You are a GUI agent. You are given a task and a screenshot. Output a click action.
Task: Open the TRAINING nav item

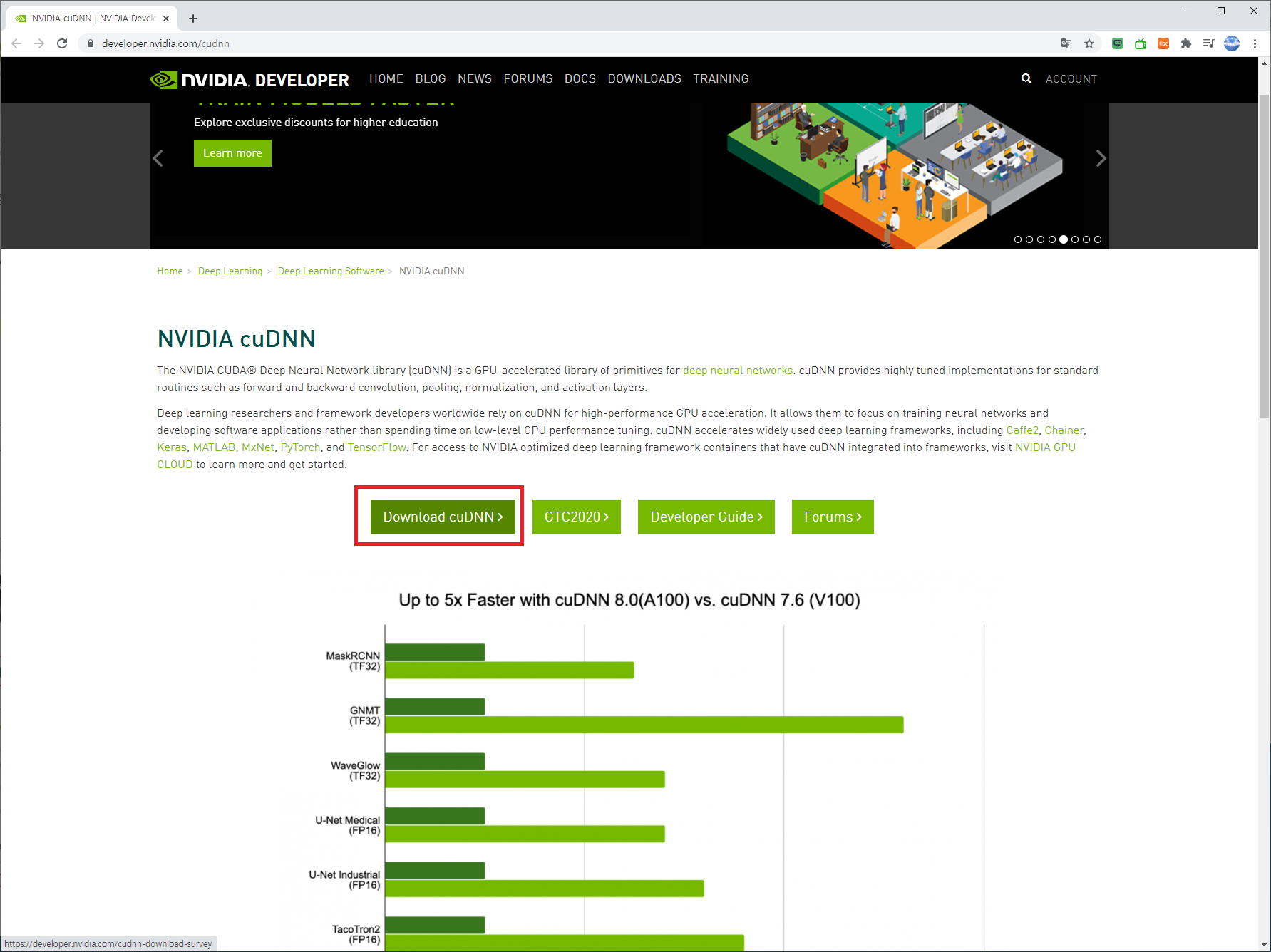click(x=721, y=78)
